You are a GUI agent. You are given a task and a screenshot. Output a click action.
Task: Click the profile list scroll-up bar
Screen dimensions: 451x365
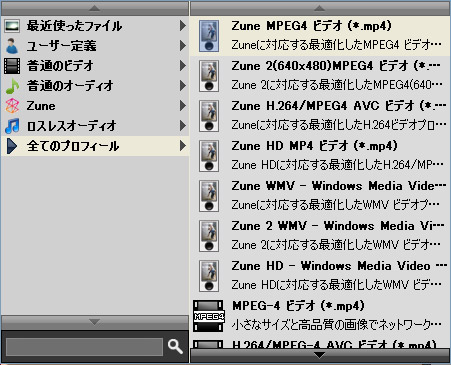click(320, 8)
